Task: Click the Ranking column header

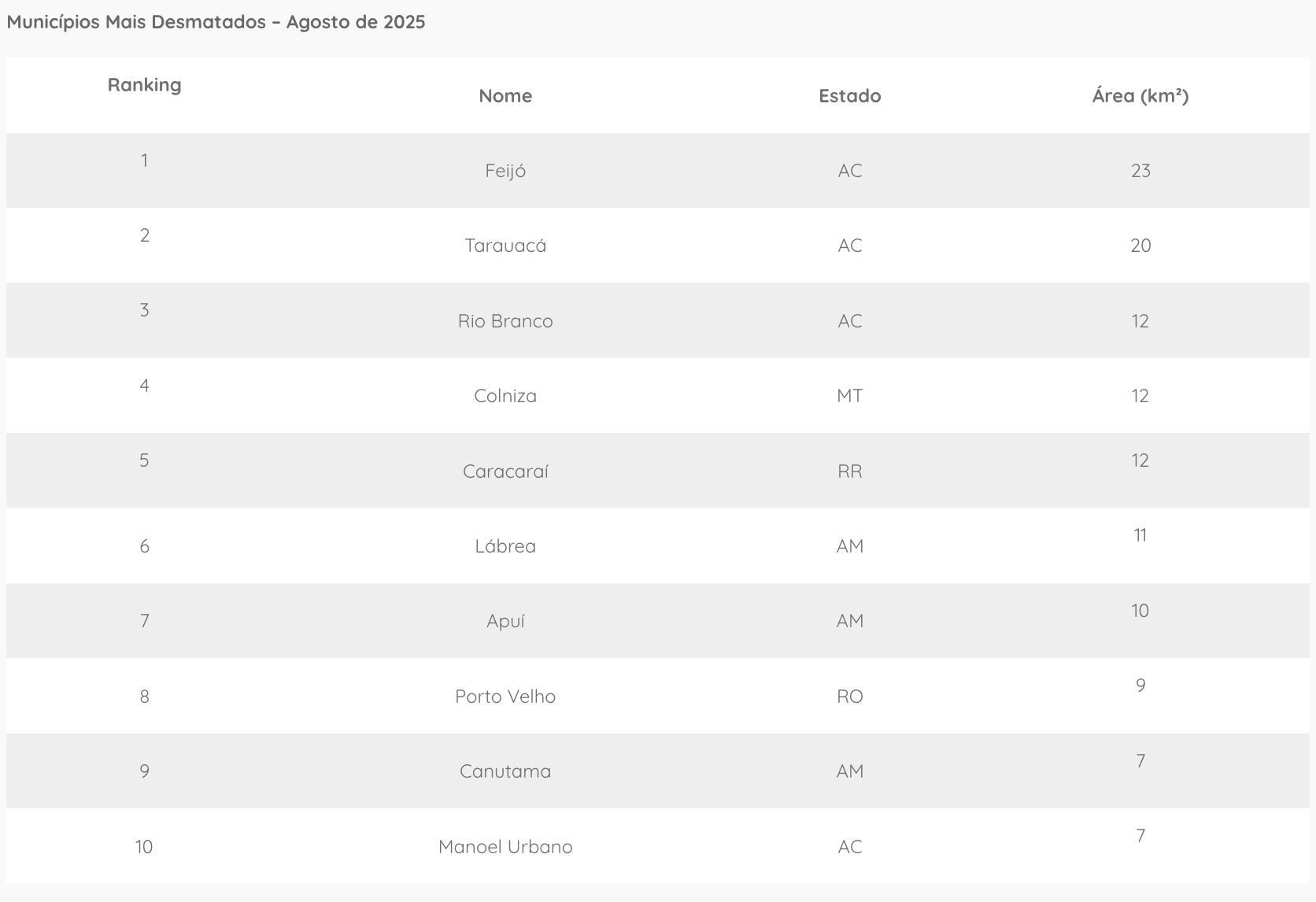Action: pyautogui.click(x=144, y=85)
